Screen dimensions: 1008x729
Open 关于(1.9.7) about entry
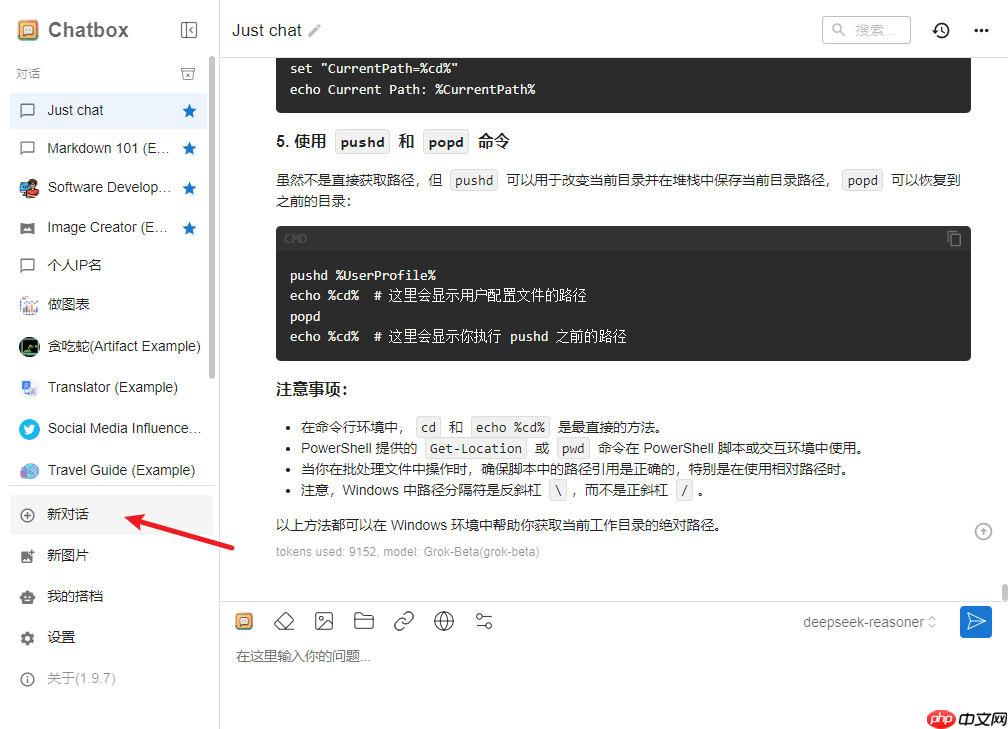[x=70, y=678]
